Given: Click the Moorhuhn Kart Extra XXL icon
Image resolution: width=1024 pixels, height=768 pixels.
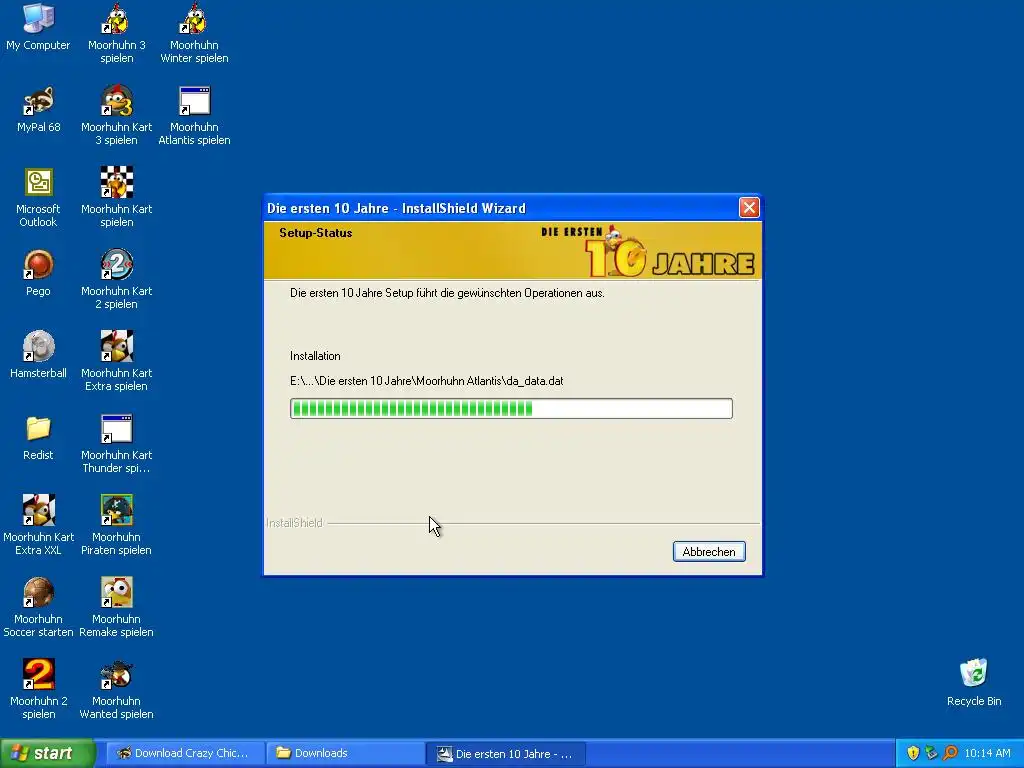Looking at the screenshot, I should [x=38, y=525].
